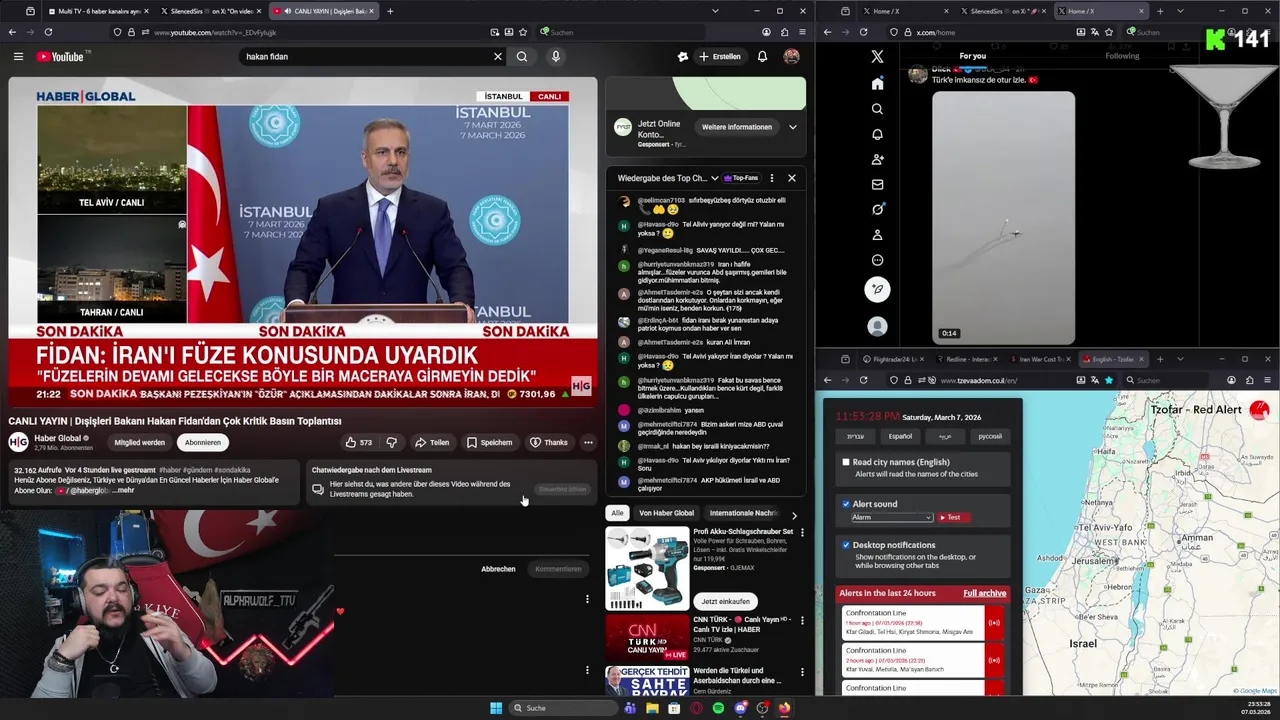Switch tzevaadom language to Español

pos(900,436)
